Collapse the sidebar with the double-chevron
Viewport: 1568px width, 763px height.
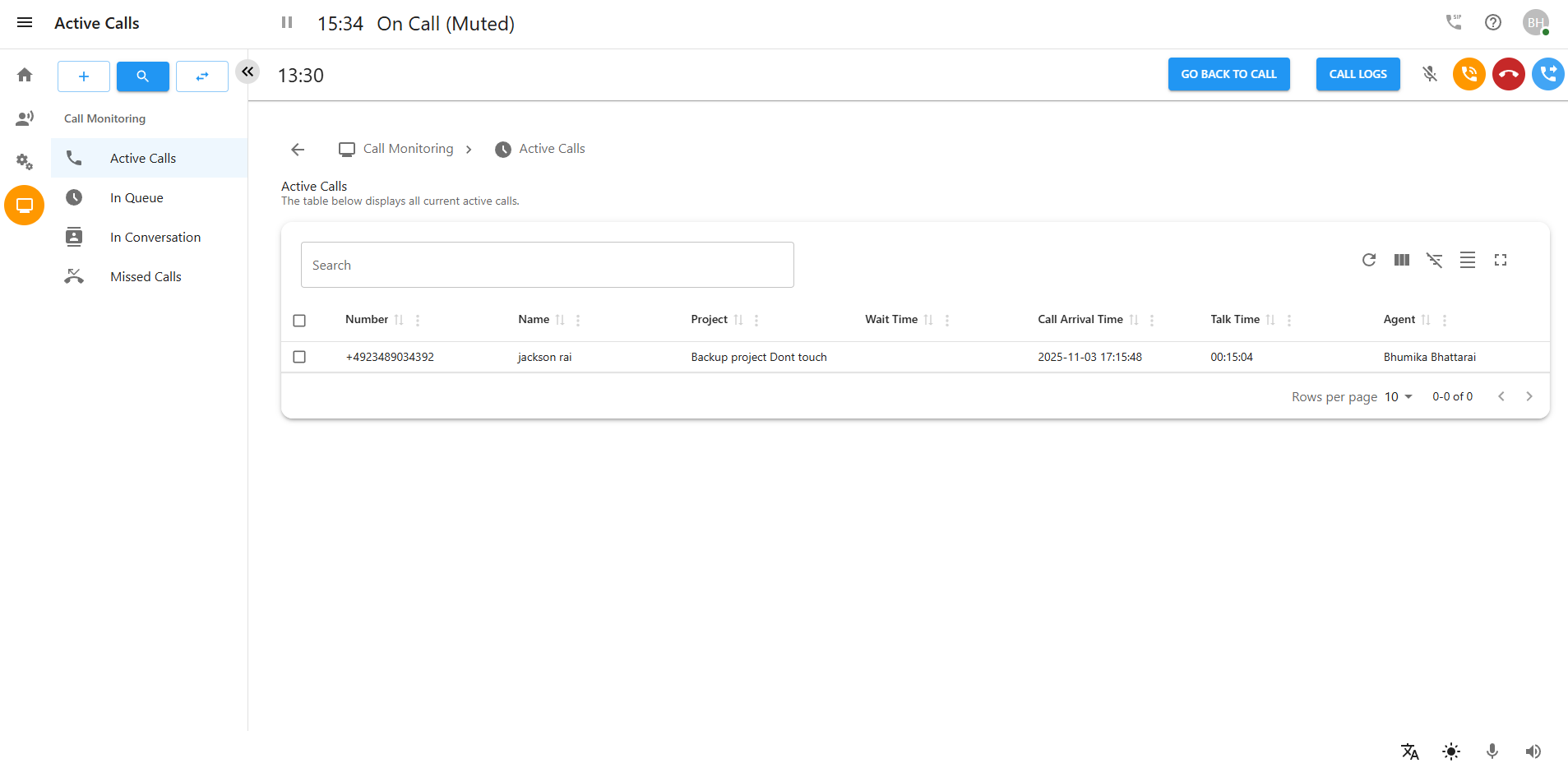coord(247,72)
